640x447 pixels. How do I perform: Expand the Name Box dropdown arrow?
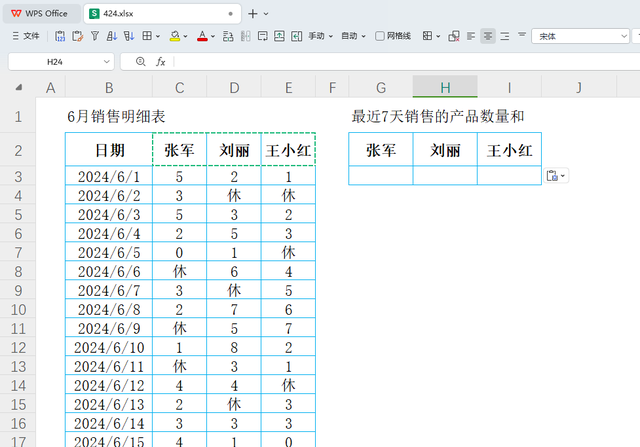[x=107, y=62]
